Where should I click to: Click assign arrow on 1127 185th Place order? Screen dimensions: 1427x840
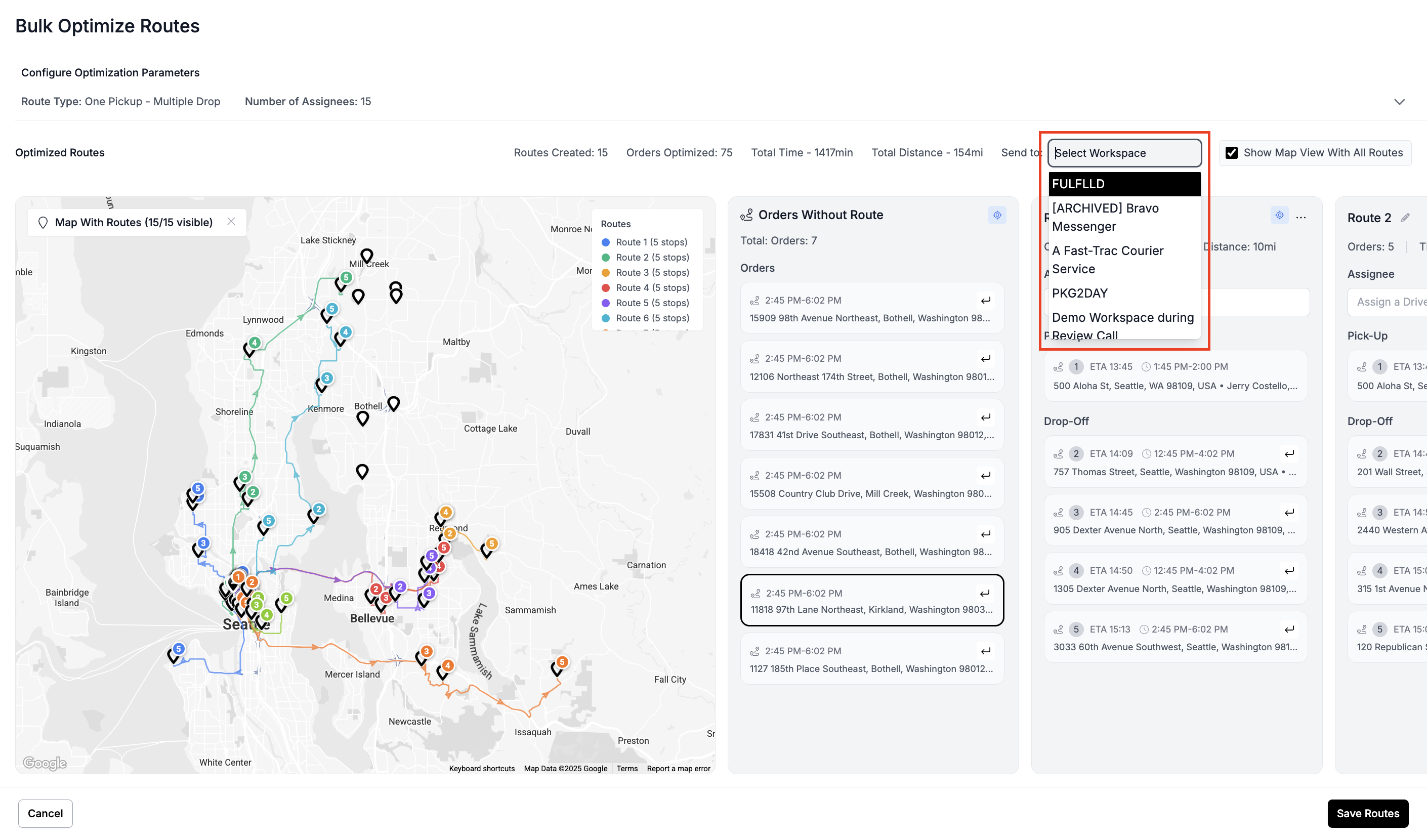[985, 651]
